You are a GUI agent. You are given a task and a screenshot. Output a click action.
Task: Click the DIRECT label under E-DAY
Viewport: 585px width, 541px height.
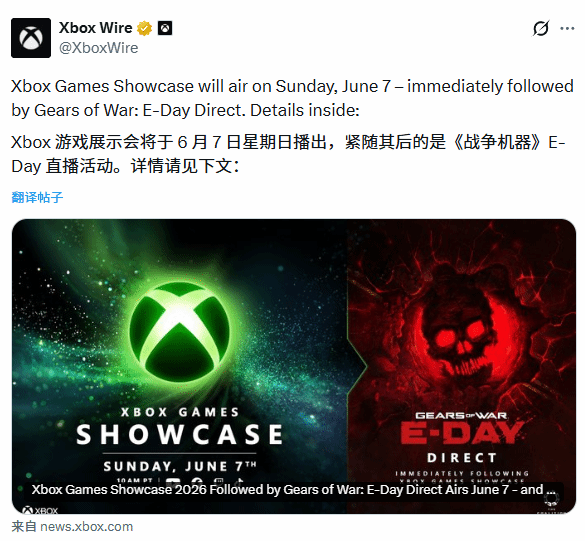462,458
